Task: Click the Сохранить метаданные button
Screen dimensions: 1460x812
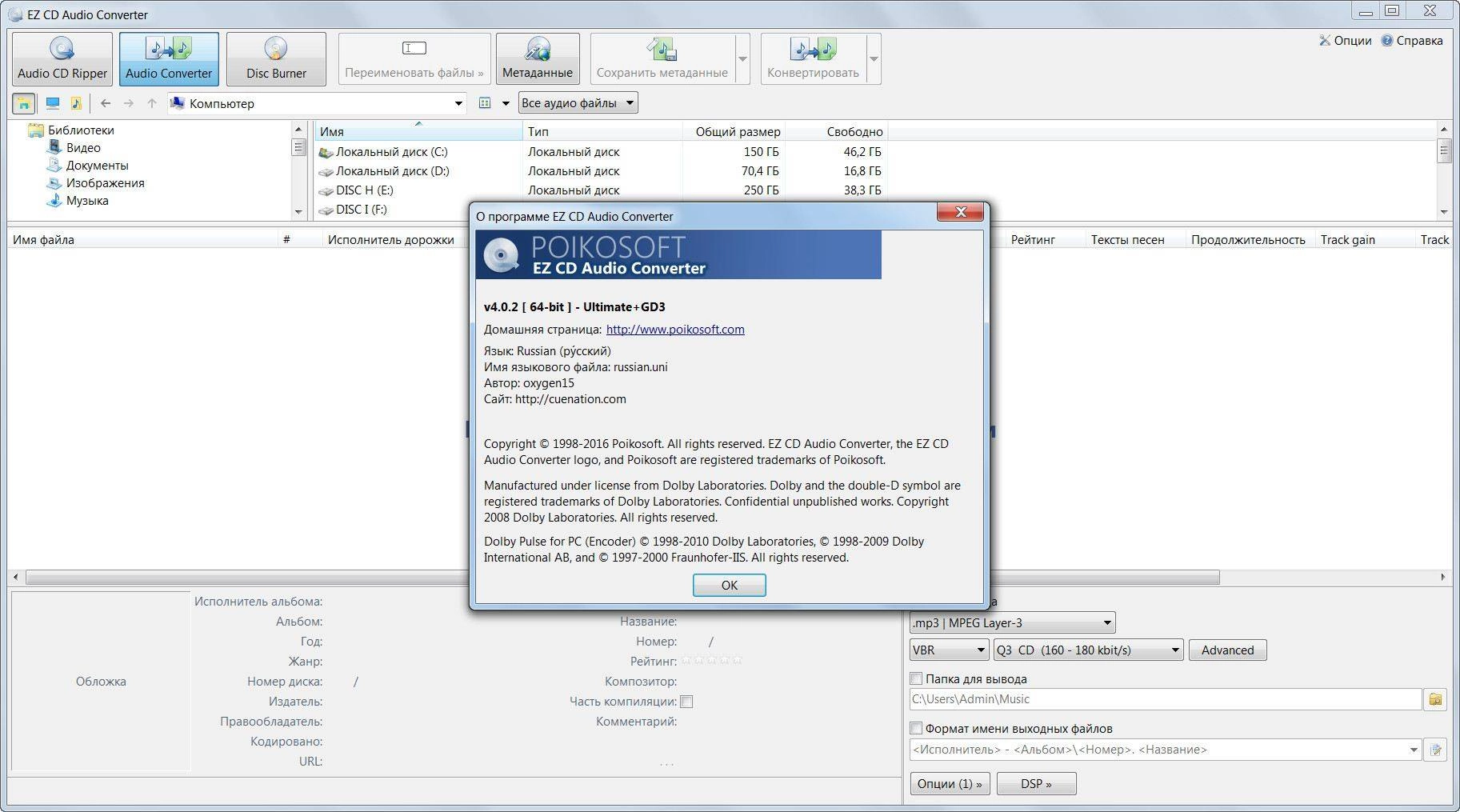Action: point(662,59)
